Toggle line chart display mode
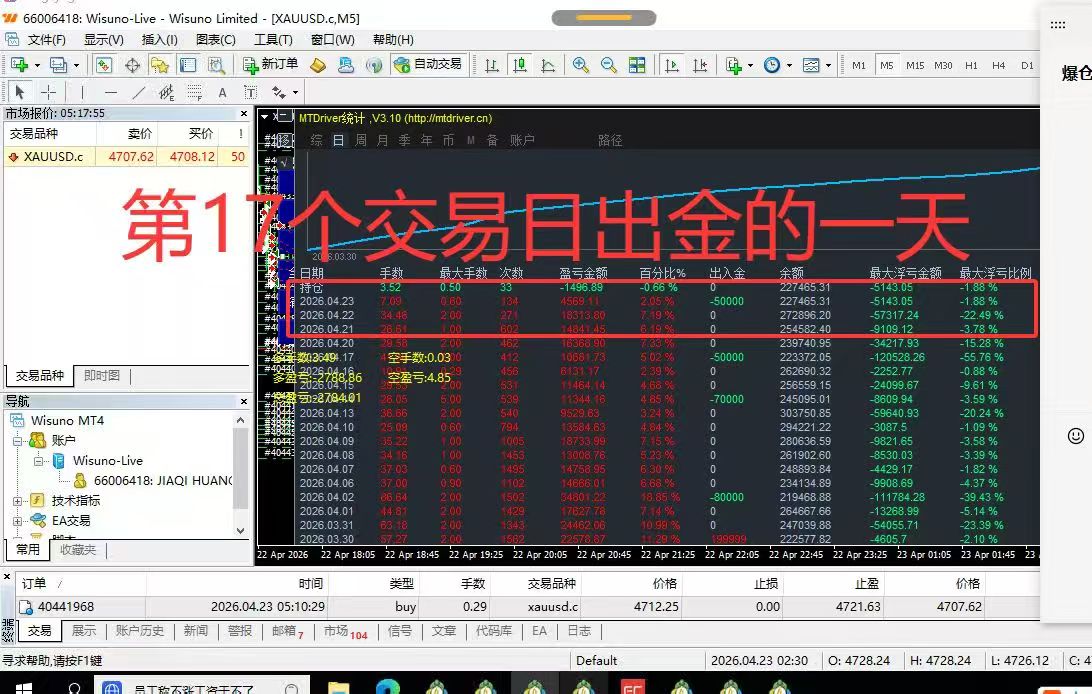Image resolution: width=1092 pixels, height=694 pixels. click(546, 65)
